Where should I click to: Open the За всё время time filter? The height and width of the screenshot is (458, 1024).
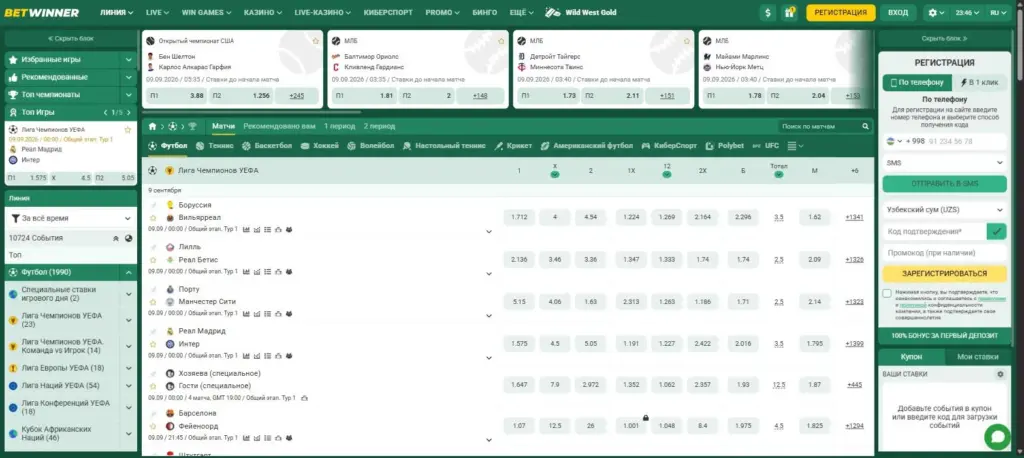tap(71, 218)
